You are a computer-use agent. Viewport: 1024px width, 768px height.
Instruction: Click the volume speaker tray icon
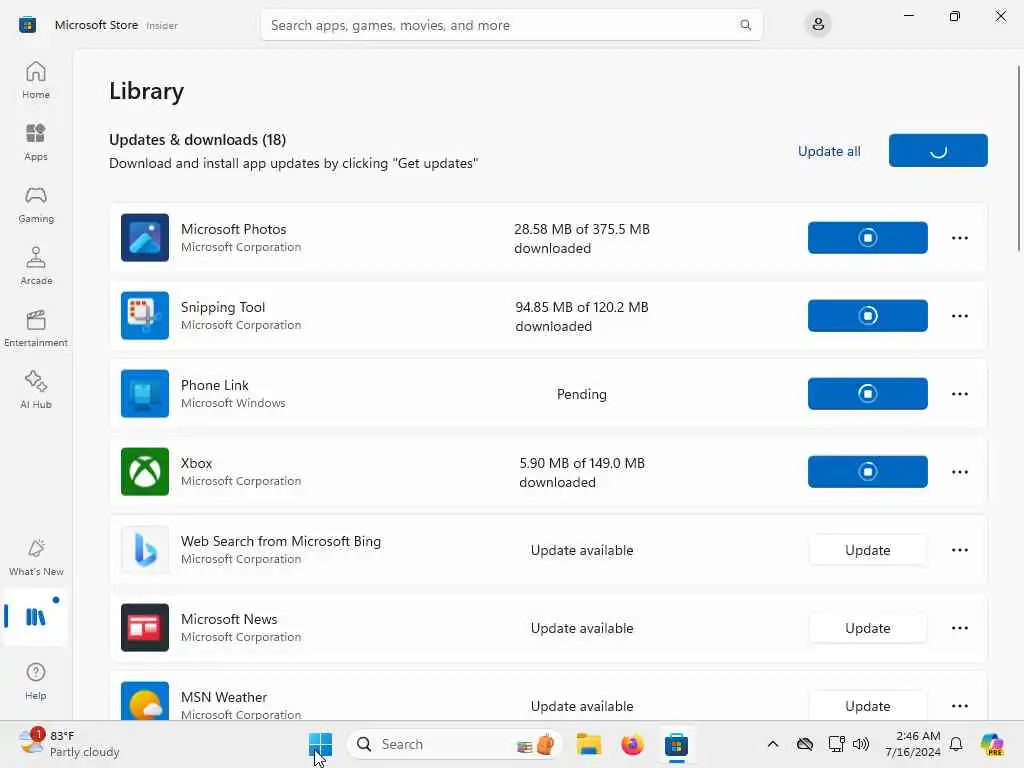(861, 744)
